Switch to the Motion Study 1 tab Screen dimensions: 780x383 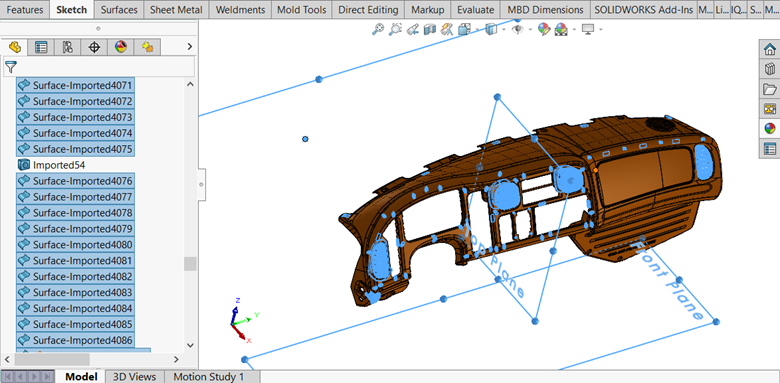[209, 377]
